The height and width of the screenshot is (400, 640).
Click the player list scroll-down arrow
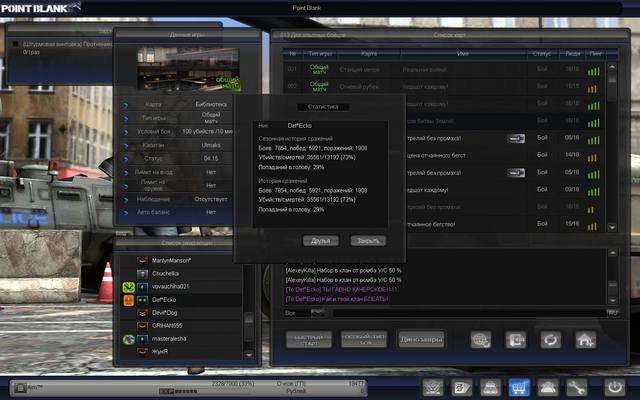[249, 355]
